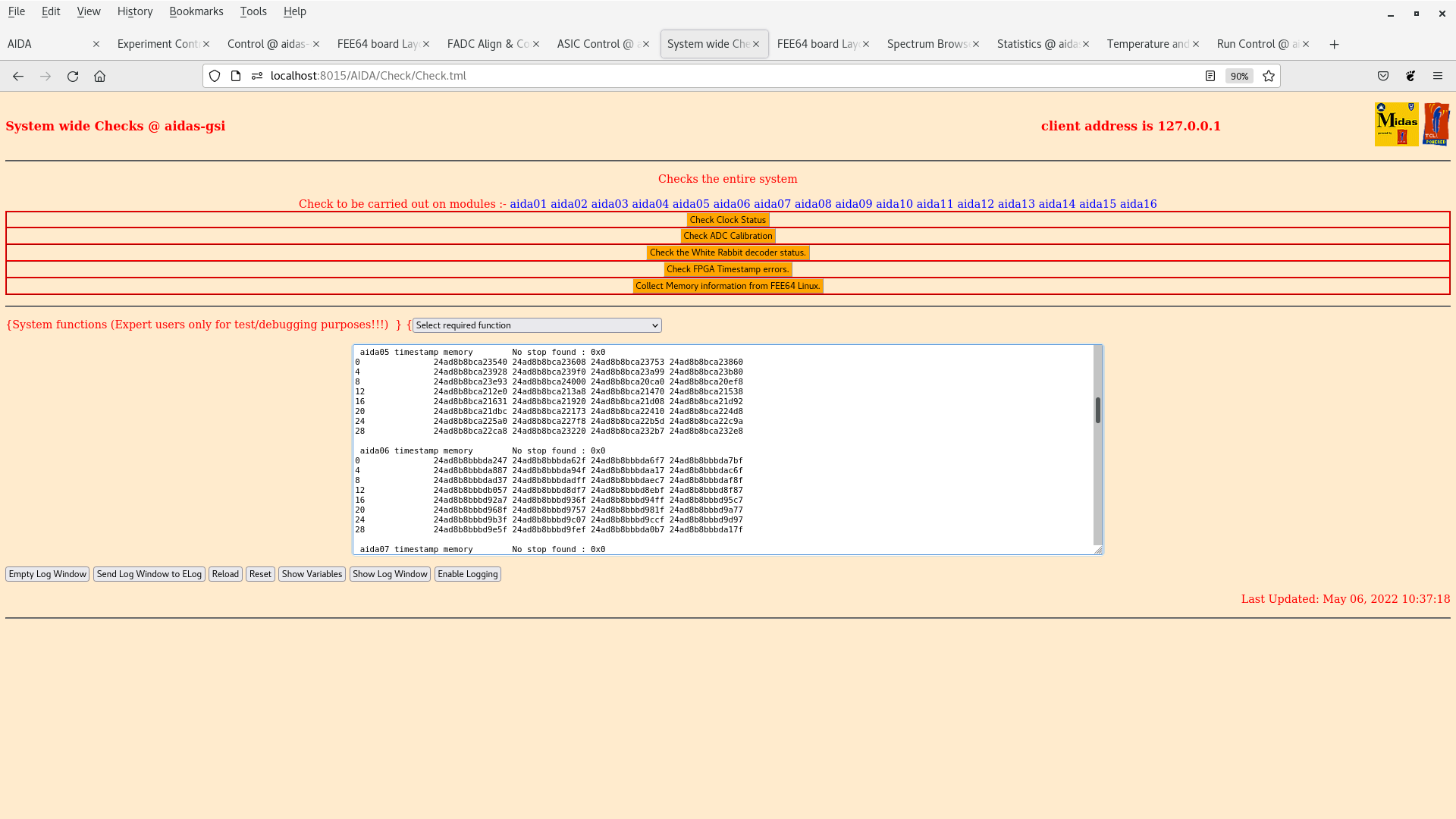Click the aida05 module link

click(x=691, y=204)
